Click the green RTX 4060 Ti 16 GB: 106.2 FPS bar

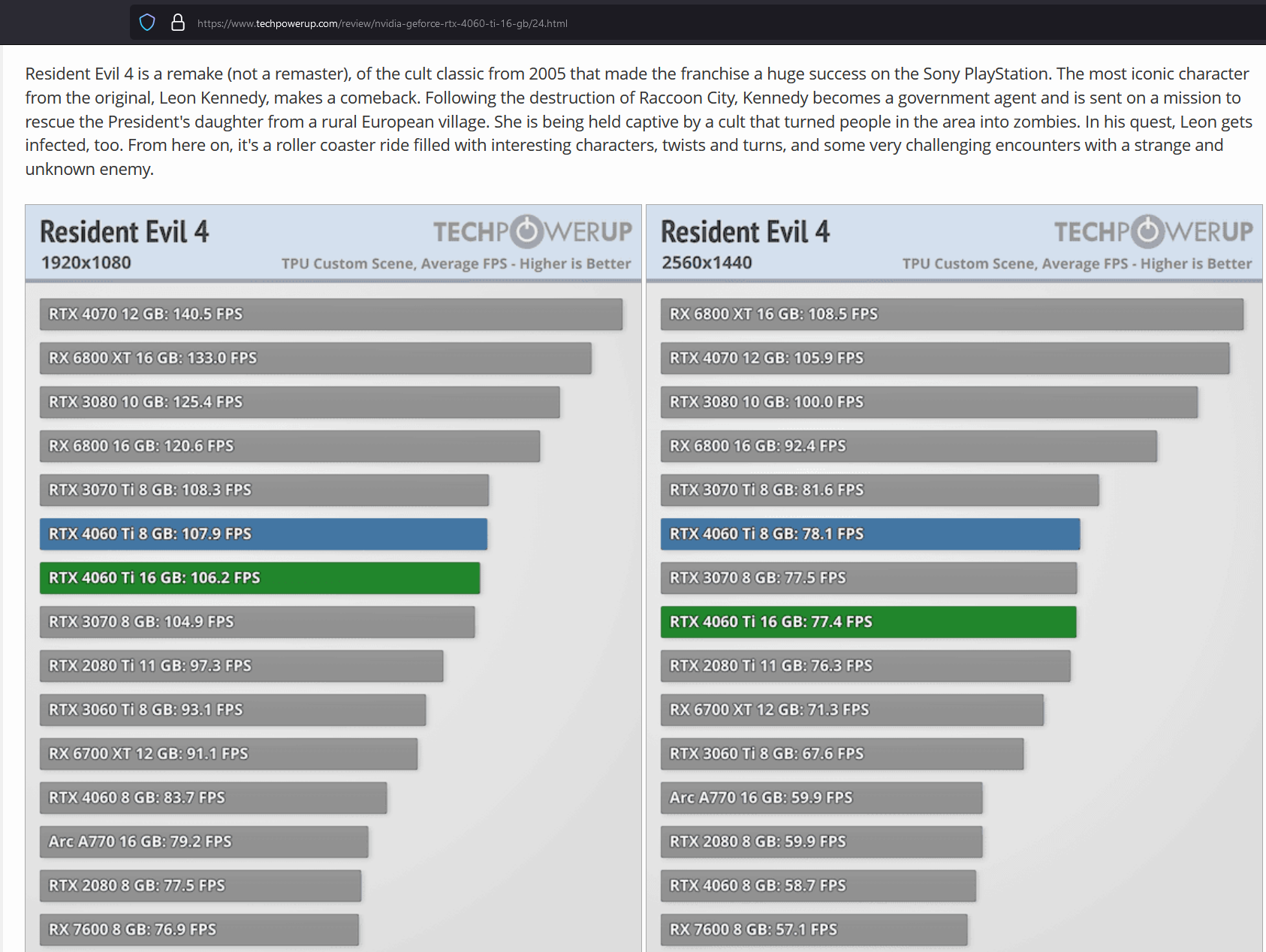260,577
